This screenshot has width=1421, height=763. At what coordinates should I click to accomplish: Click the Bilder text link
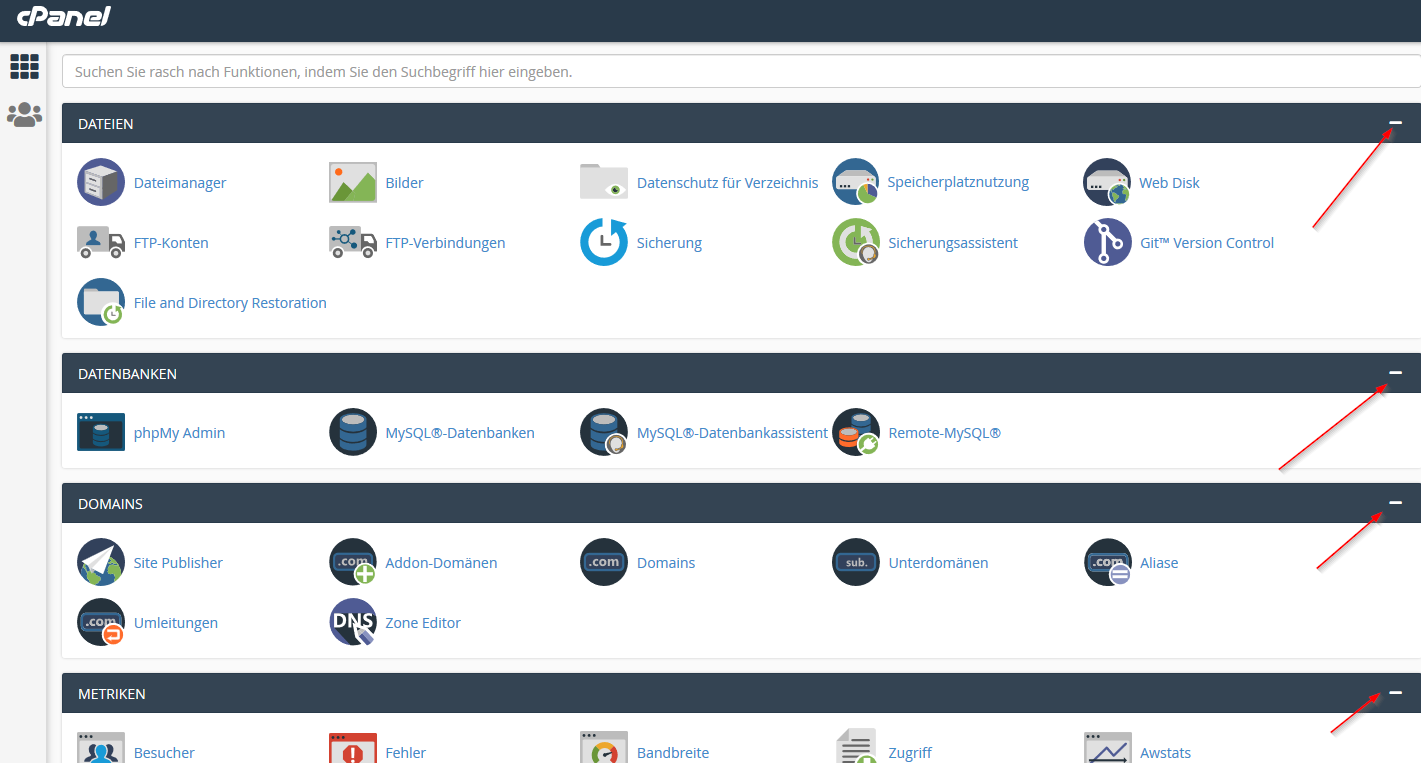(404, 183)
